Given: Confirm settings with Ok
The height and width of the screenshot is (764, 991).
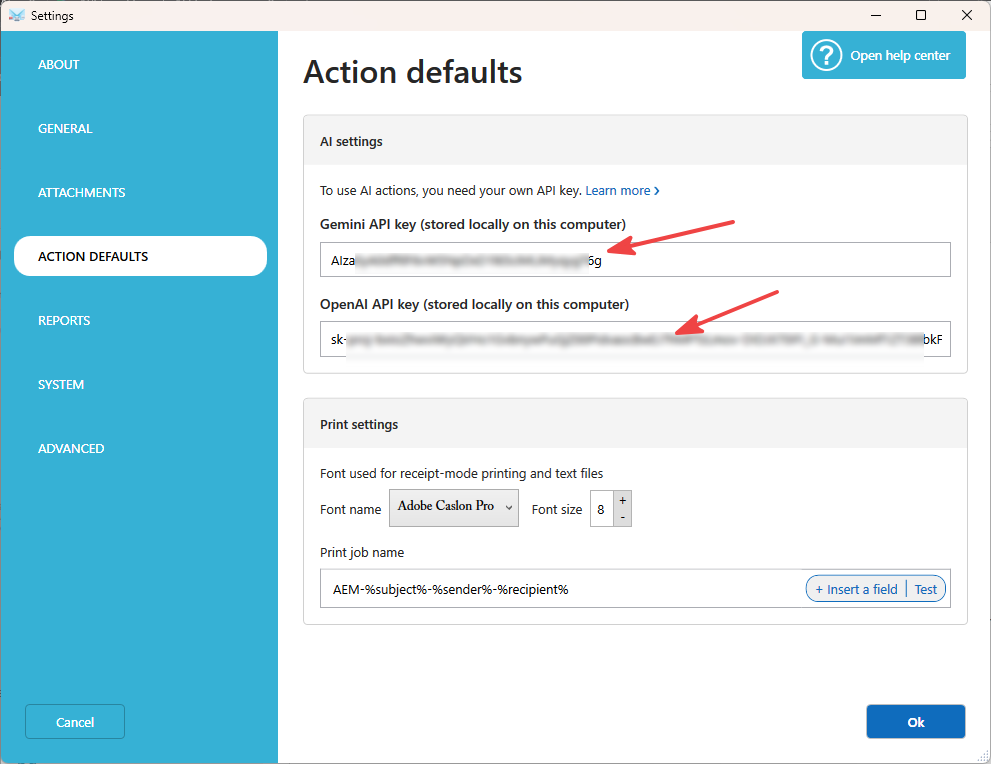Looking at the screenshot, I should click(x=915, y=722).
